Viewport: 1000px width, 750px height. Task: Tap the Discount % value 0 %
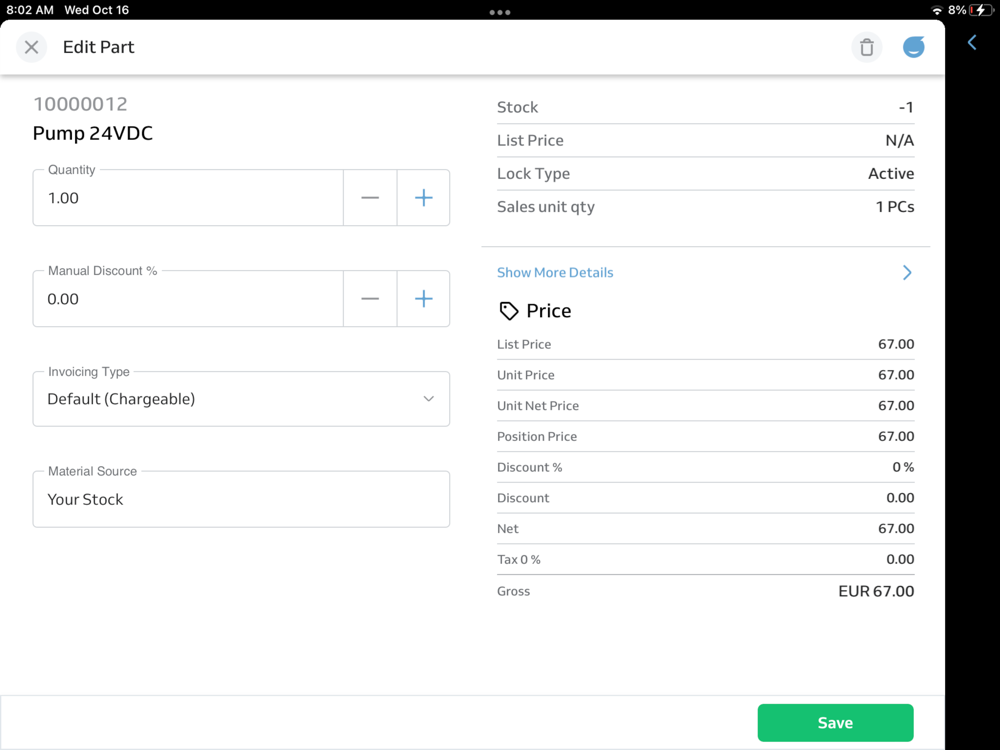pos(903,467)
